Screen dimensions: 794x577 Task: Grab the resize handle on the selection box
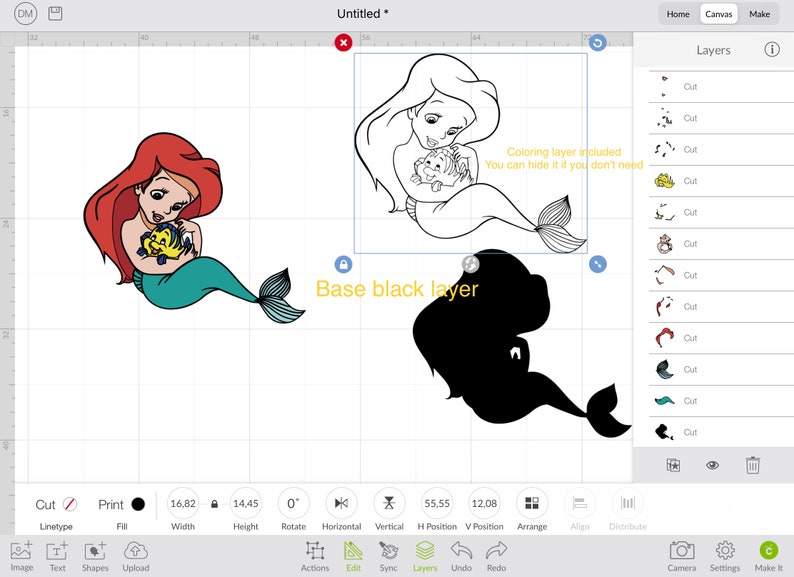pos(598,264)
